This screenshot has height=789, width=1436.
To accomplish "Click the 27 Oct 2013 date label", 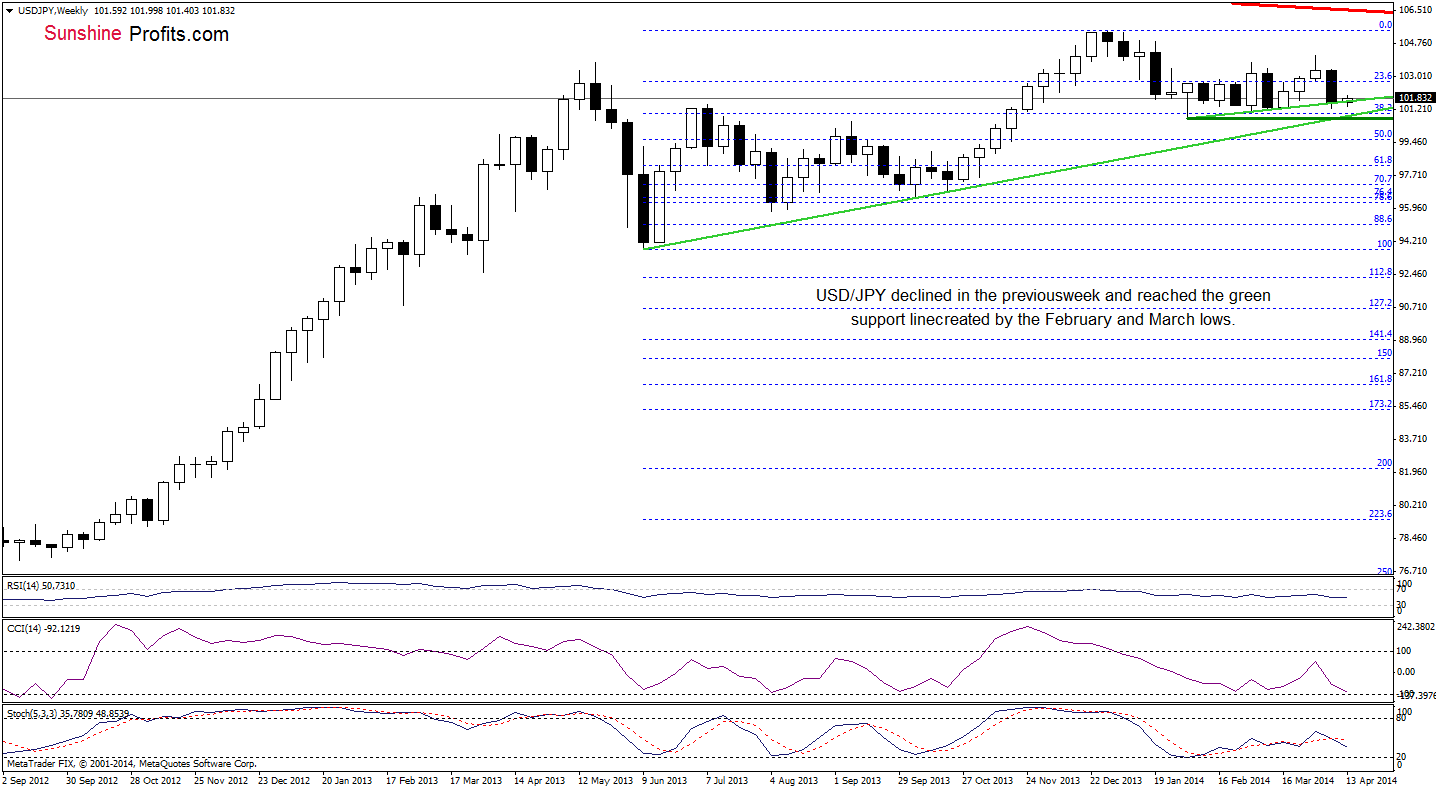I will pos(987,780).
